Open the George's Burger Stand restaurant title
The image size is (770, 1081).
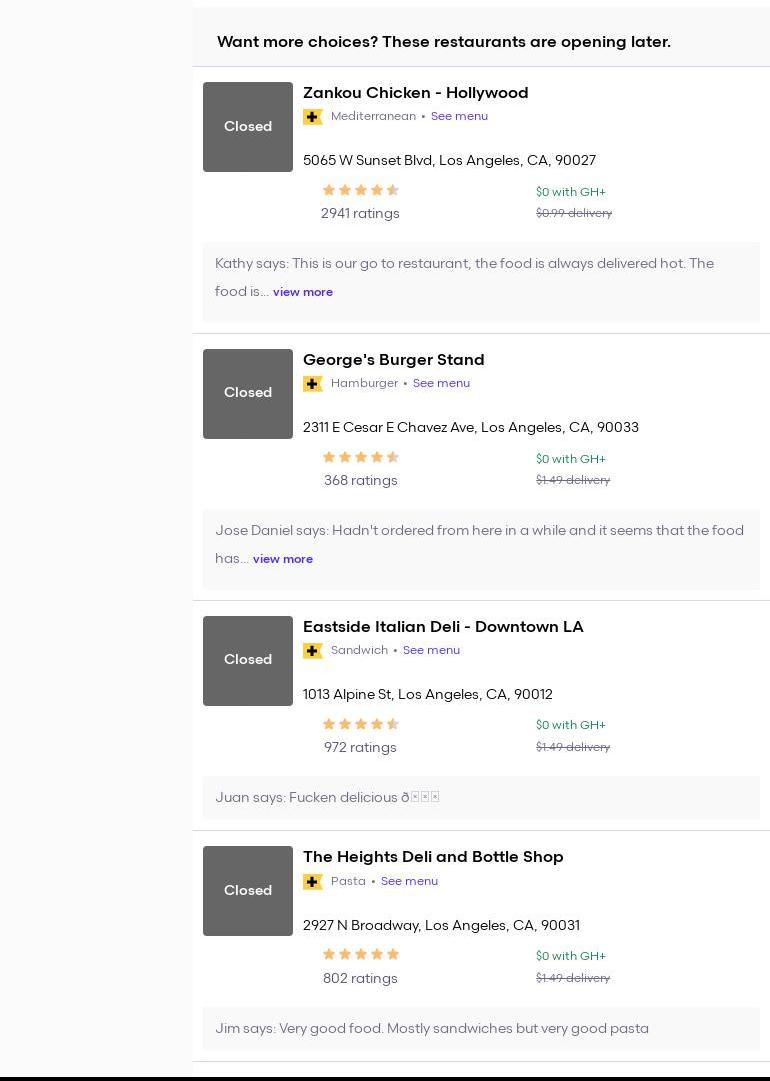393,360
